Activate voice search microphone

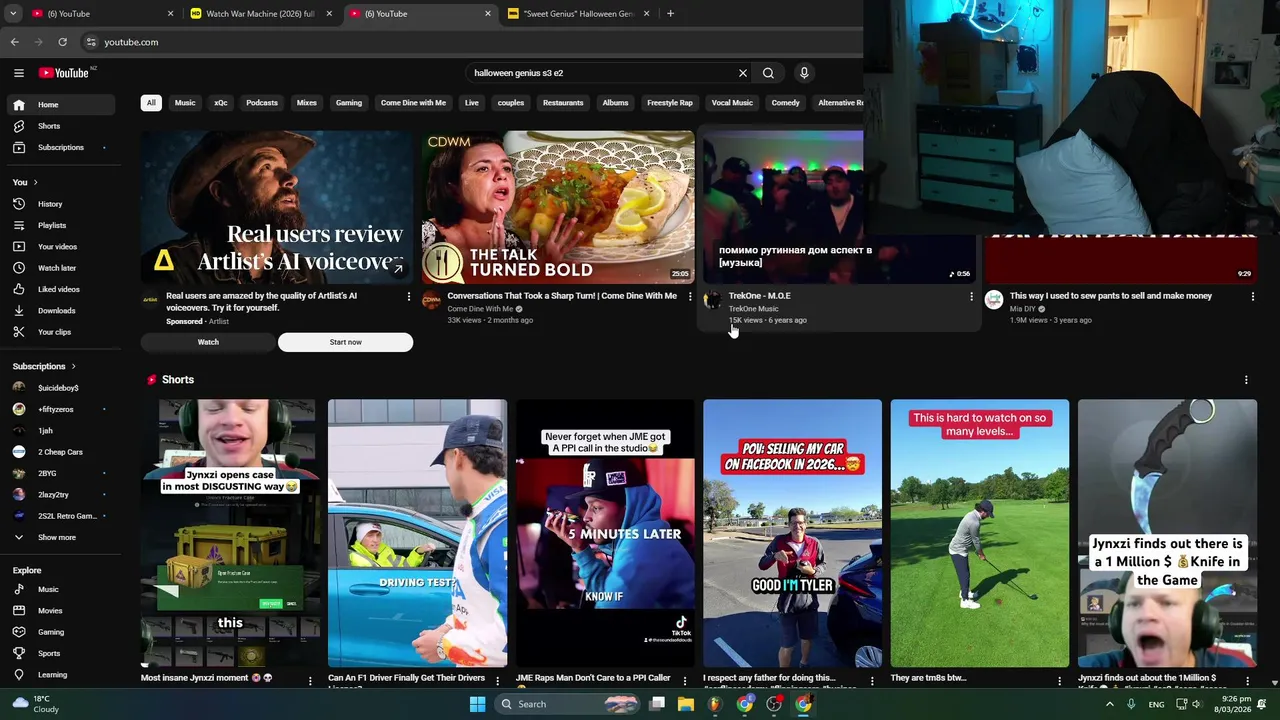(x=804, y=73)
